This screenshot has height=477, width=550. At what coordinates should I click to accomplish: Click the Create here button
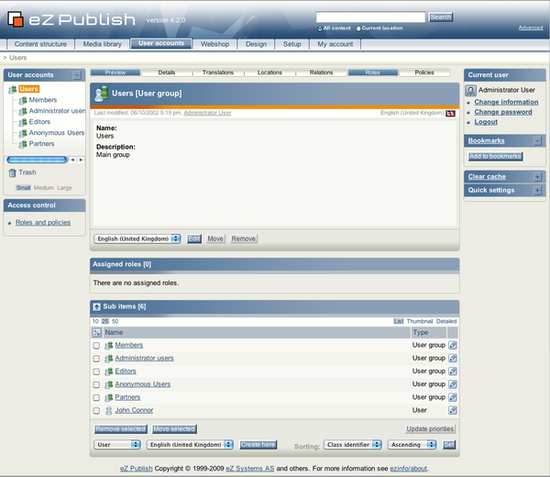[258, 445]
